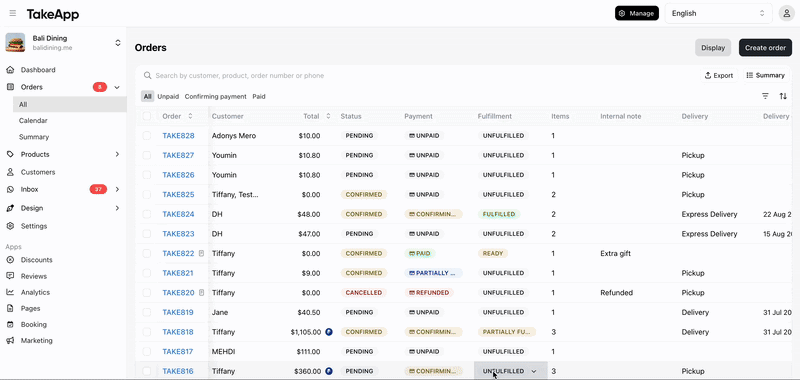The width and height of the screenshot is (800, 380).
Task: Click the note icon beside TAKE822
Action: 201,254
